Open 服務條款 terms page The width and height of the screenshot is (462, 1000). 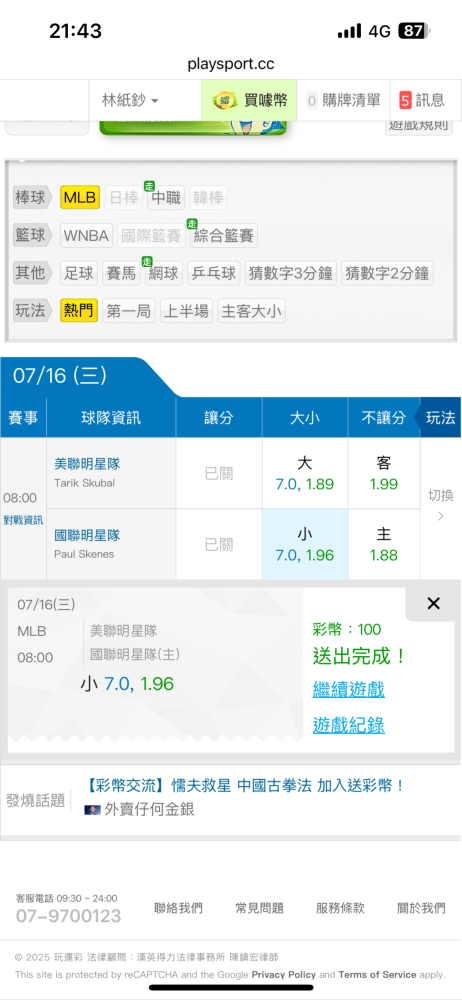[x=340, y=908]
